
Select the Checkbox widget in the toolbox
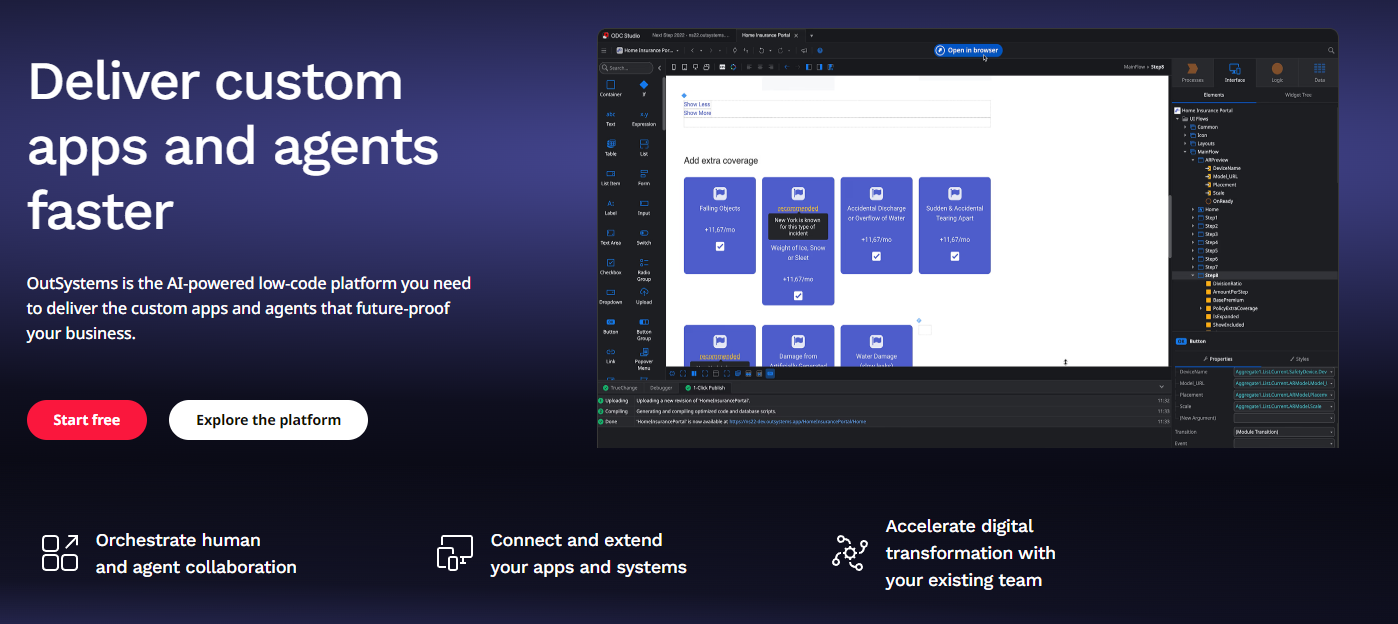[x=610, y=263]
